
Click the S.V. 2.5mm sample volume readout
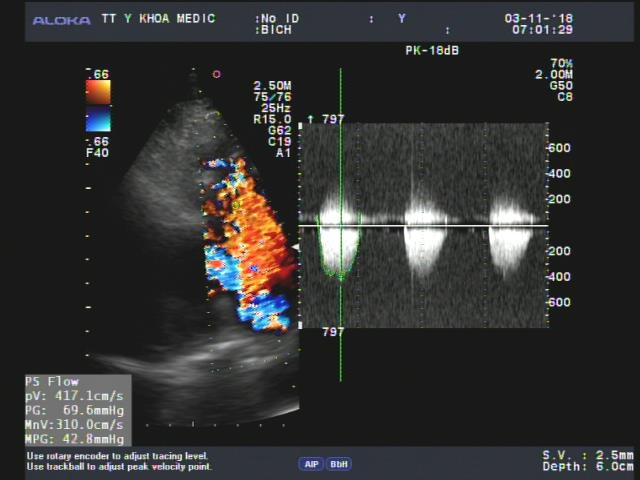pos(587,455)
